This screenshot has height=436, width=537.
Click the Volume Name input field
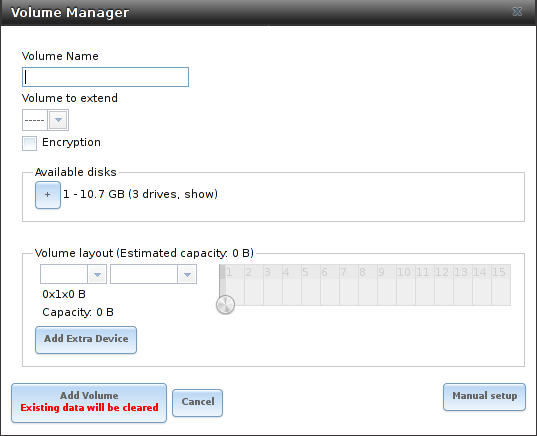pos(105,77)
